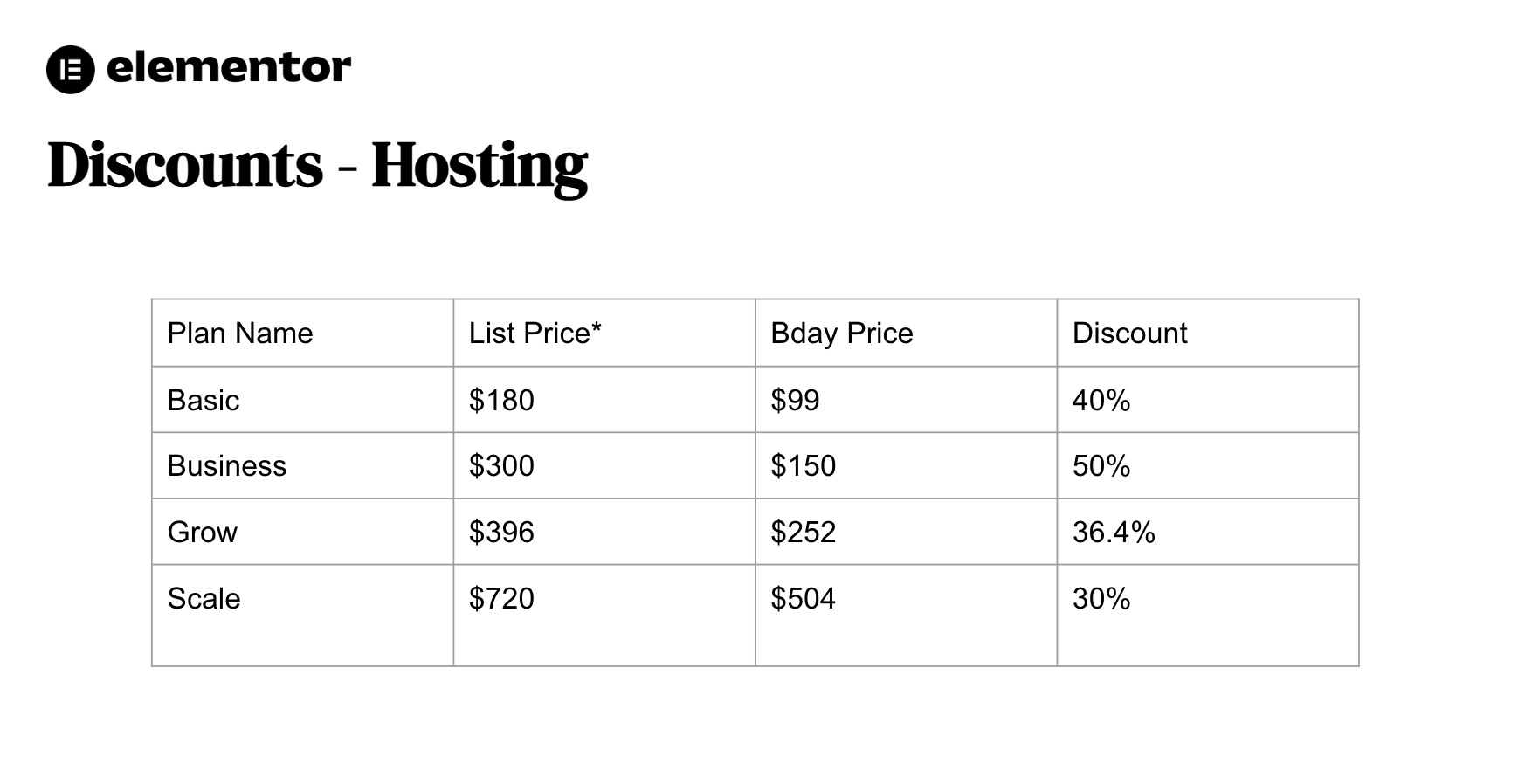Select the $504 Bday price cell
Screen dimensions: 1518x784
click(x=906, y=616)
